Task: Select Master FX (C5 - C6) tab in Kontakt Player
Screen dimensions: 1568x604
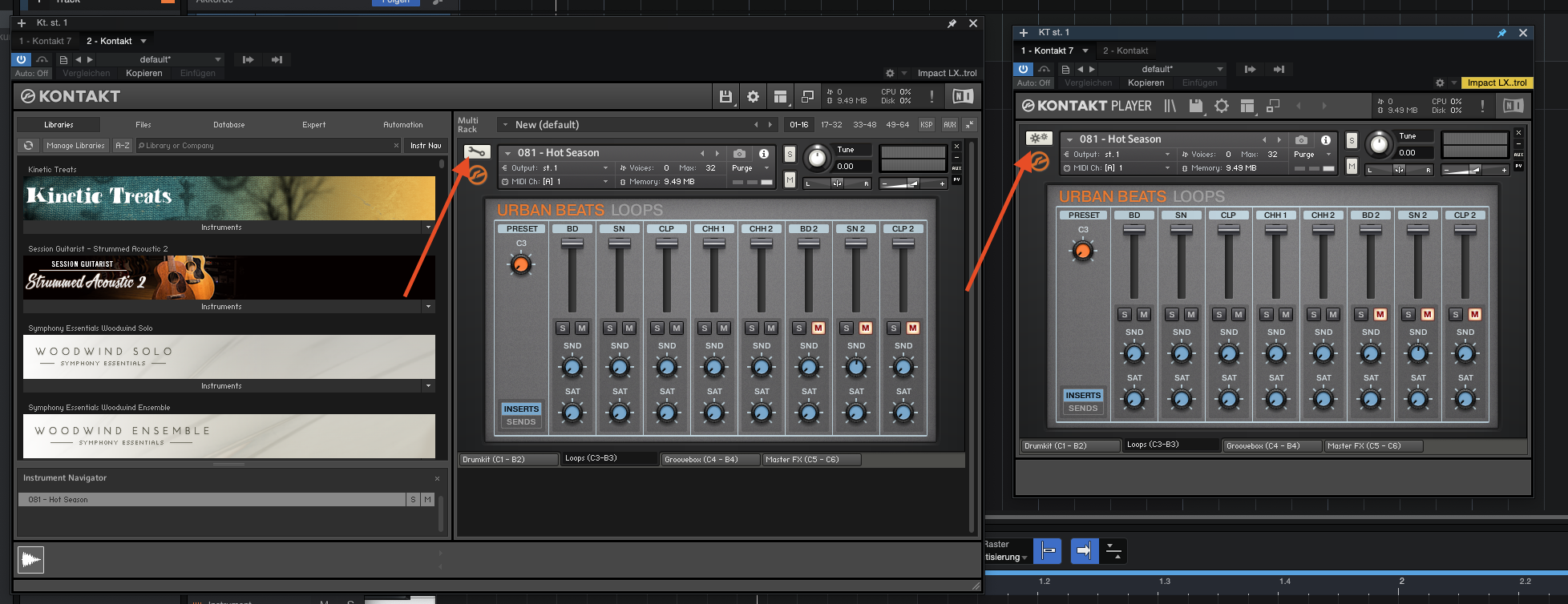Action: tap(1374, 446)
